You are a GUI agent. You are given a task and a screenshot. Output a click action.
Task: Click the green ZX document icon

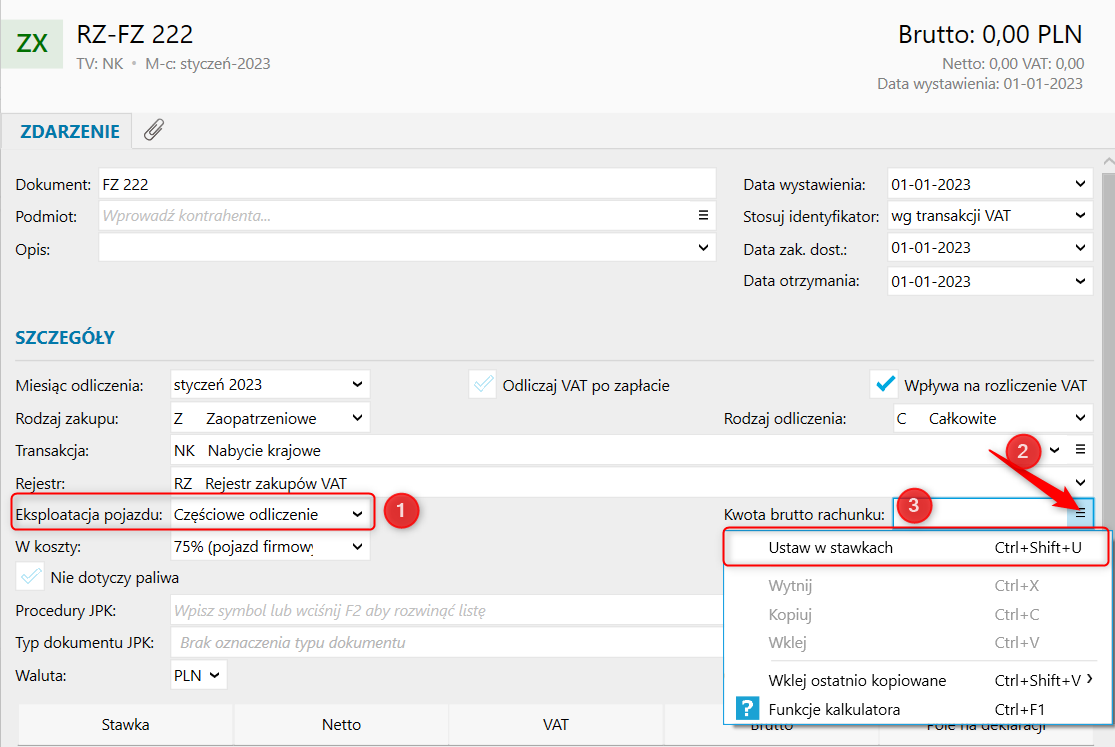(x=32, y=43)
